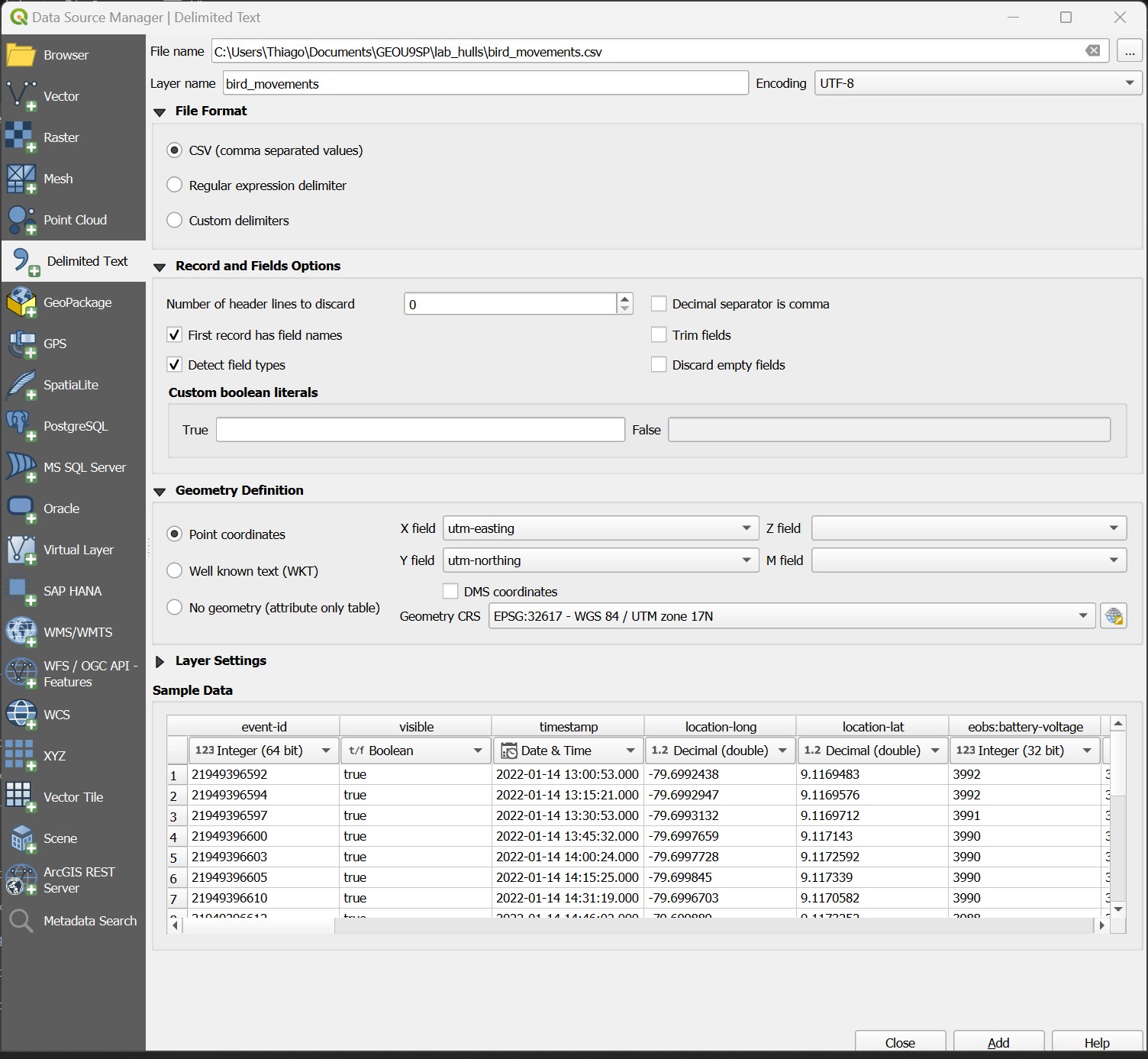Open the Geometry CRS dropdown

[x=792, y=616]
